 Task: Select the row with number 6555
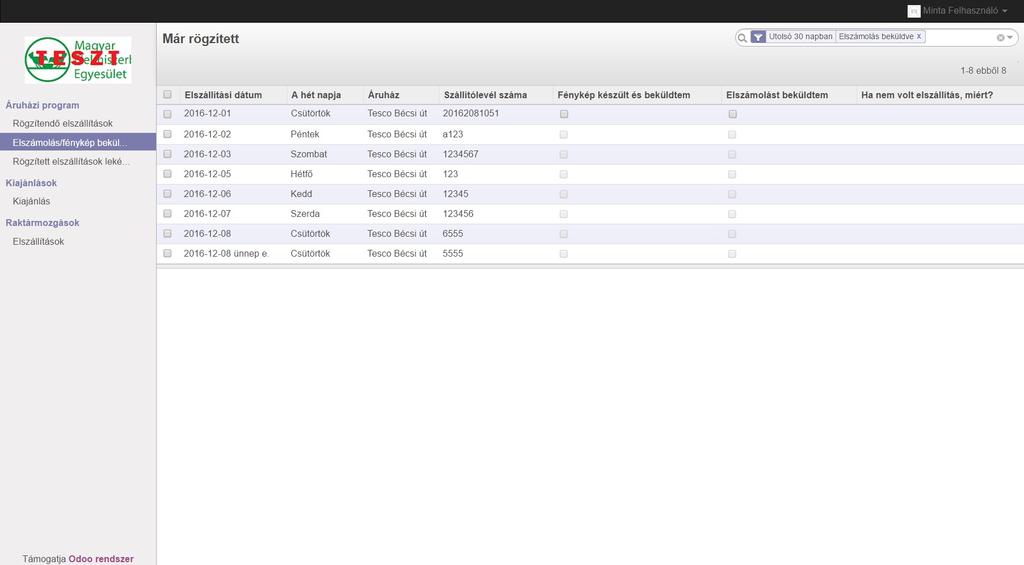[x=167, y=233]
